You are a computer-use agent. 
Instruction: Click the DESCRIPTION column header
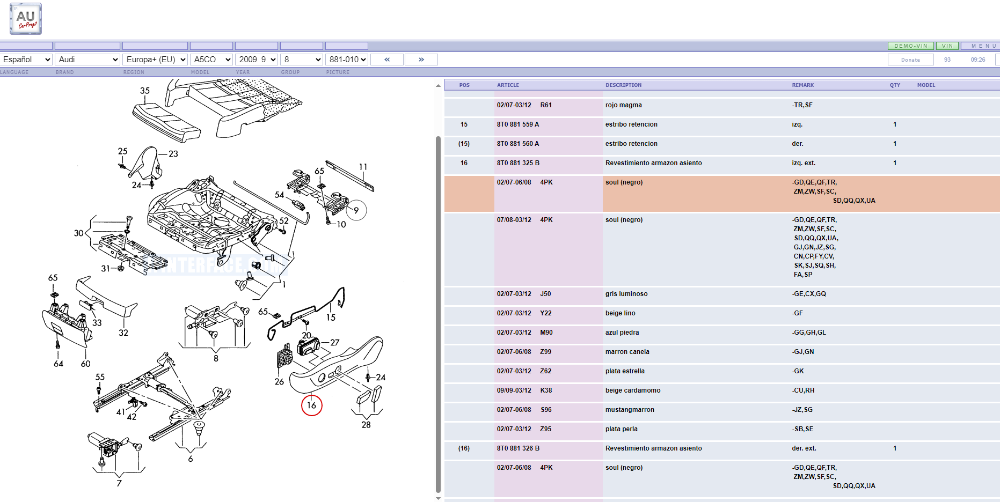coord(624,85)
